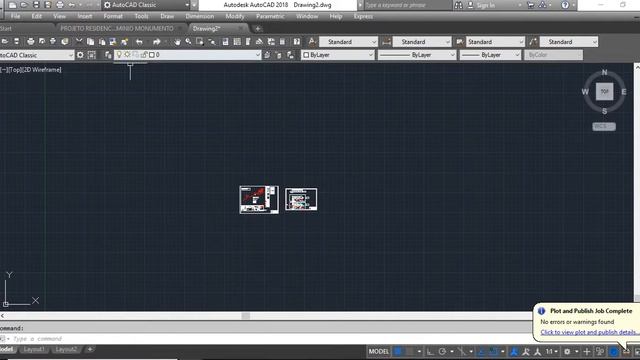Click Make Object's Layer Current icon

pyautogui.click(x=267, y=55)
